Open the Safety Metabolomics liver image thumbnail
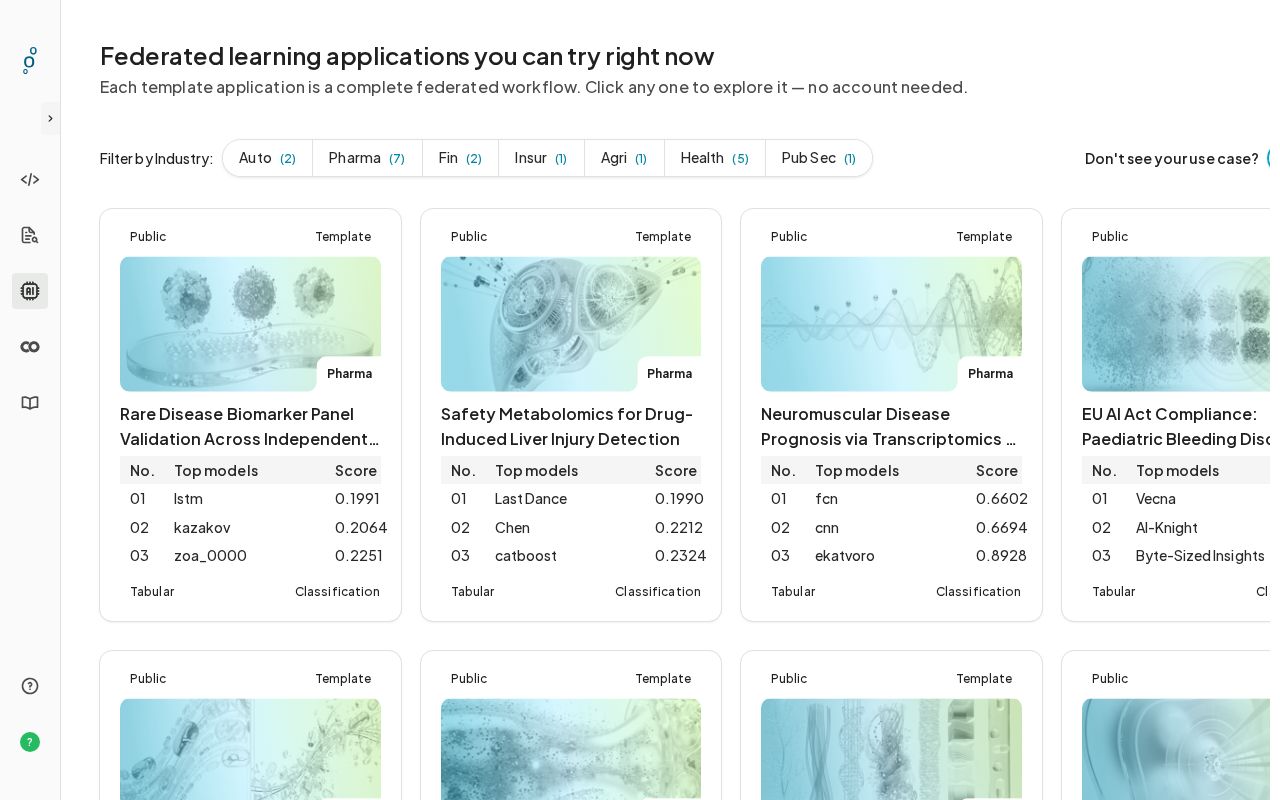This screenshot has height=800, width=1280. [571, 324]
